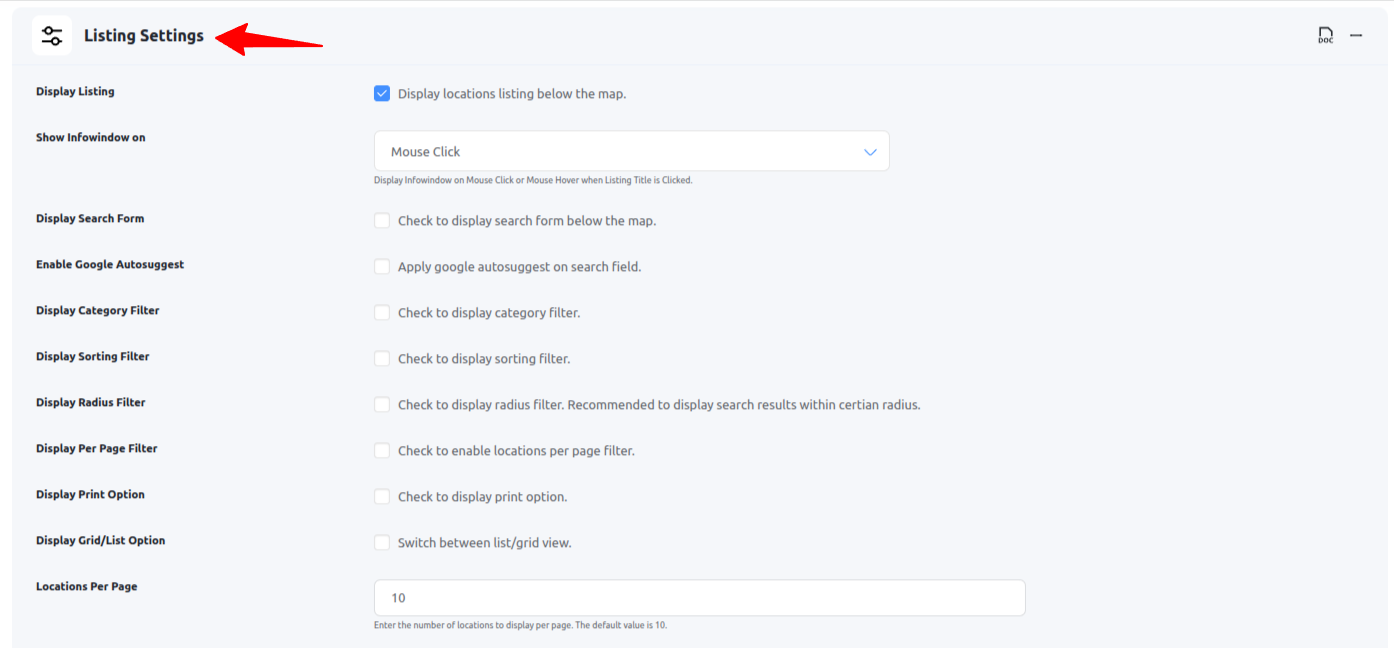Click the Enable Google Autosuggest label

110,265
